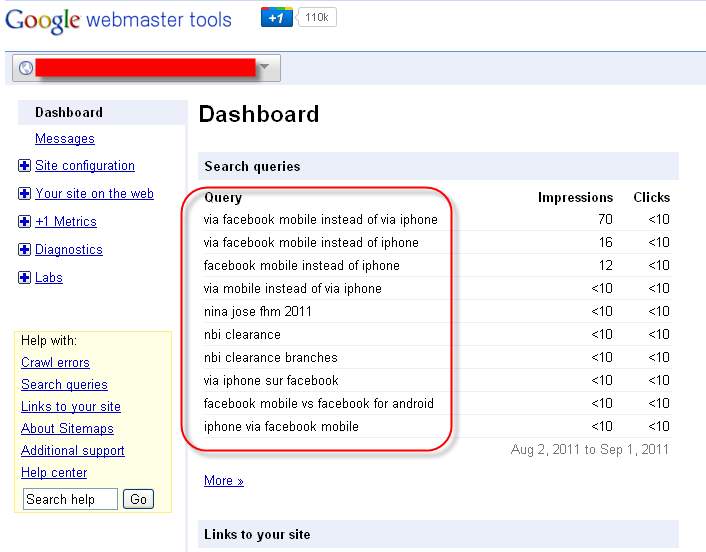The width and height of the screenshot is (706, 552).
Task: Click the 70 impressions value
Action: [605, 219]
